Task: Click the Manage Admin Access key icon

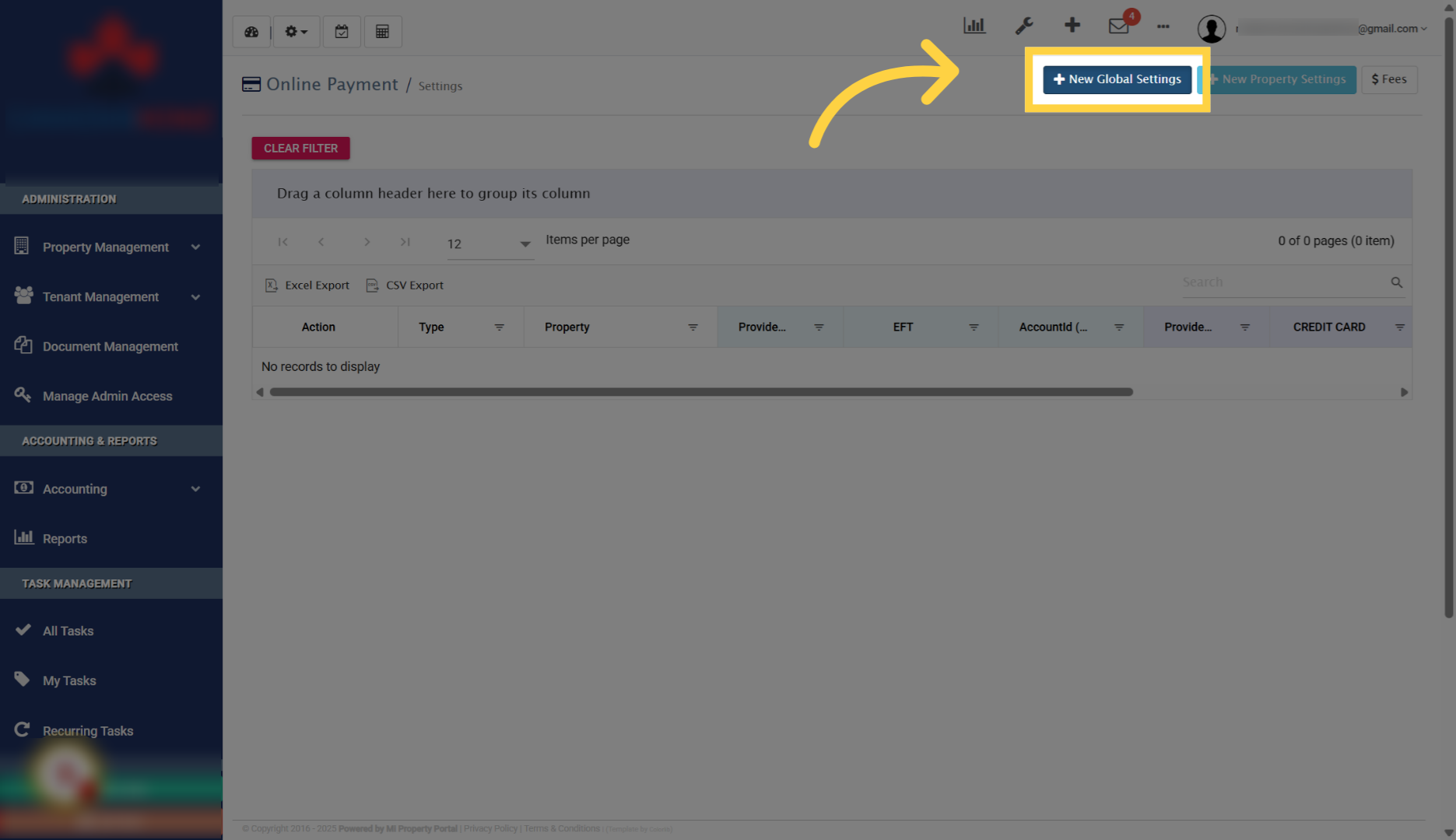Action: click(23, 394)
